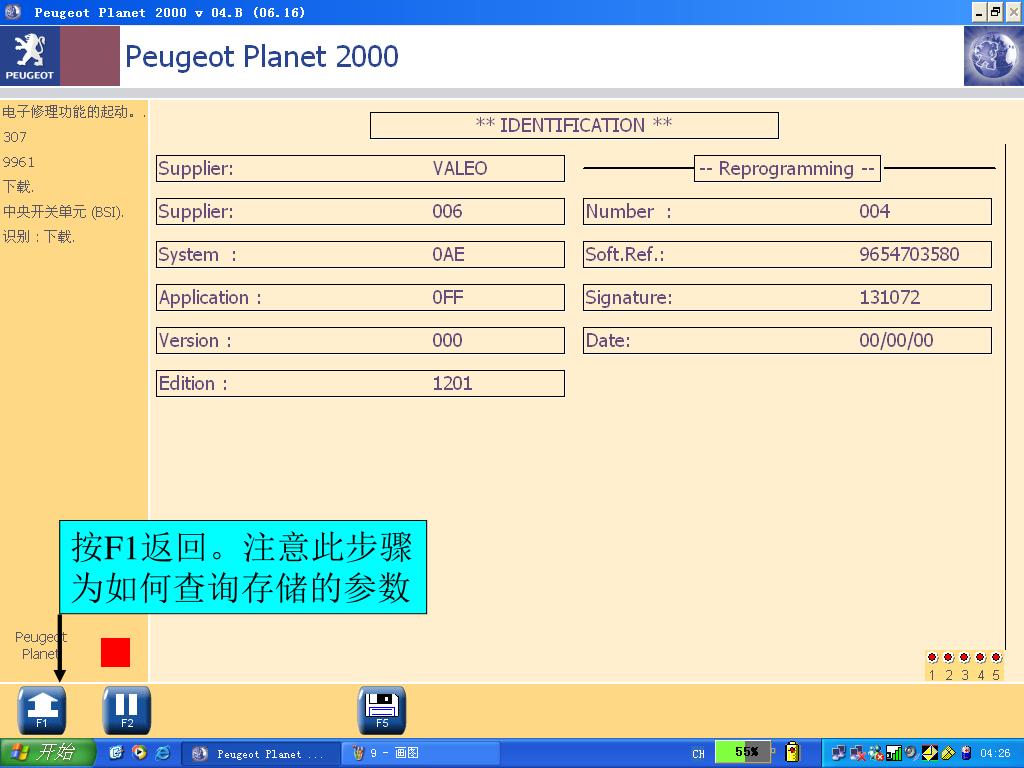
Task: Click the red indicator light numbered 2
Action: (x=949, y=658)
